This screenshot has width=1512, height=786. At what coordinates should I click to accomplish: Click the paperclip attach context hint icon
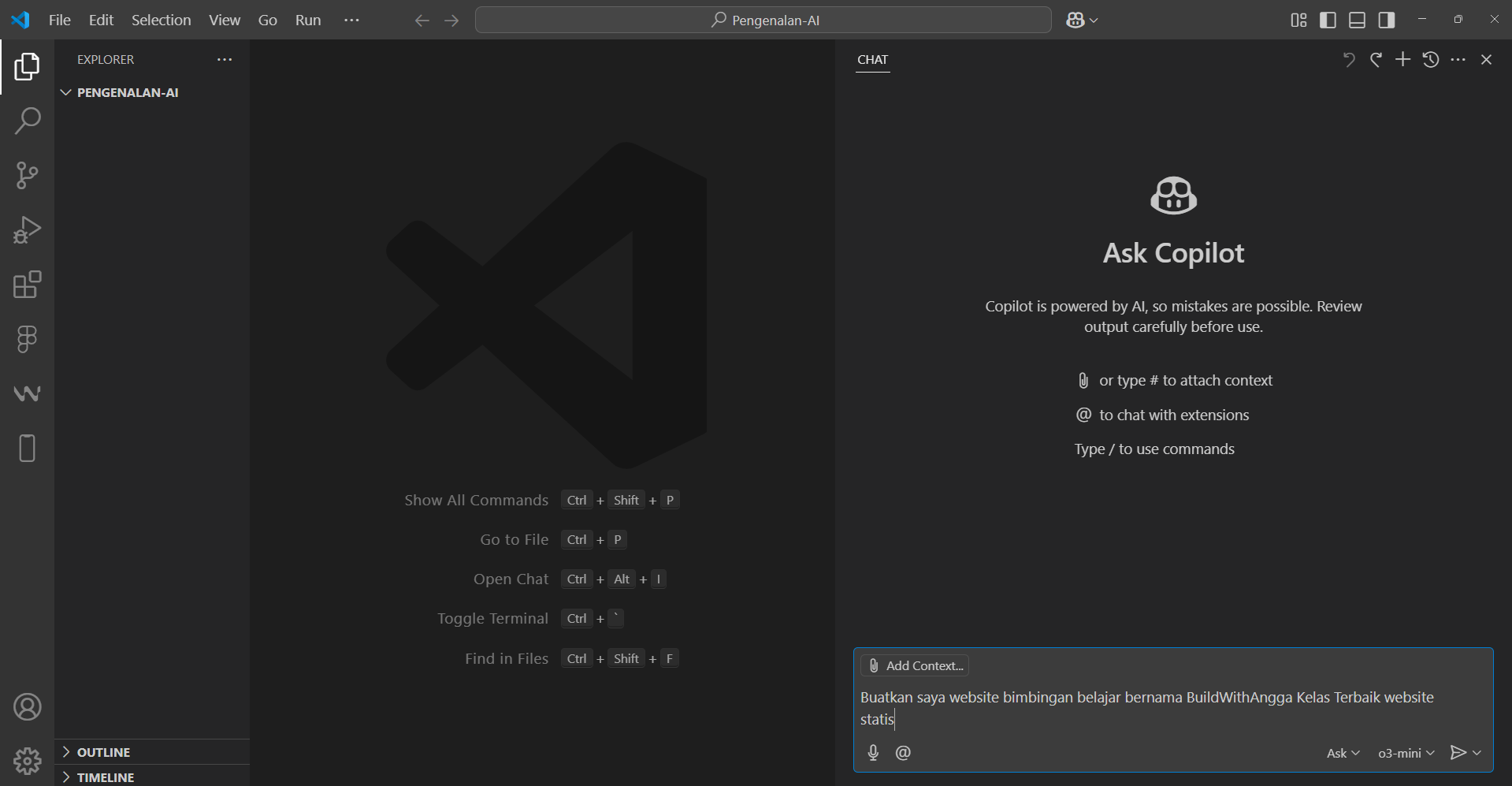(1083, 381)
